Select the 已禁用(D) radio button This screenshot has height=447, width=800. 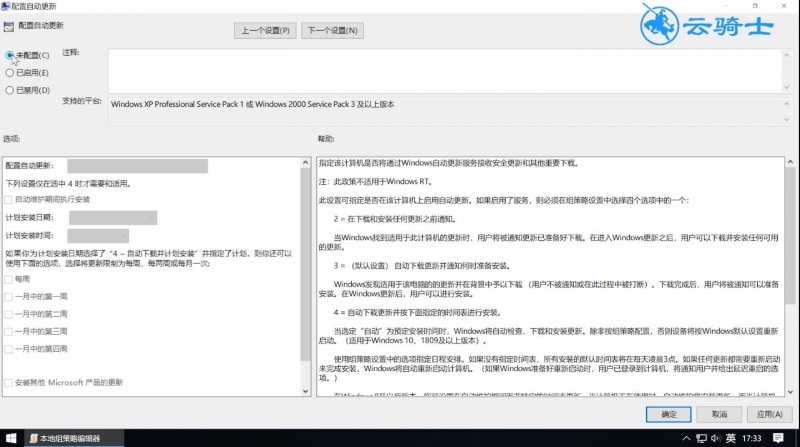coord(10,90)
